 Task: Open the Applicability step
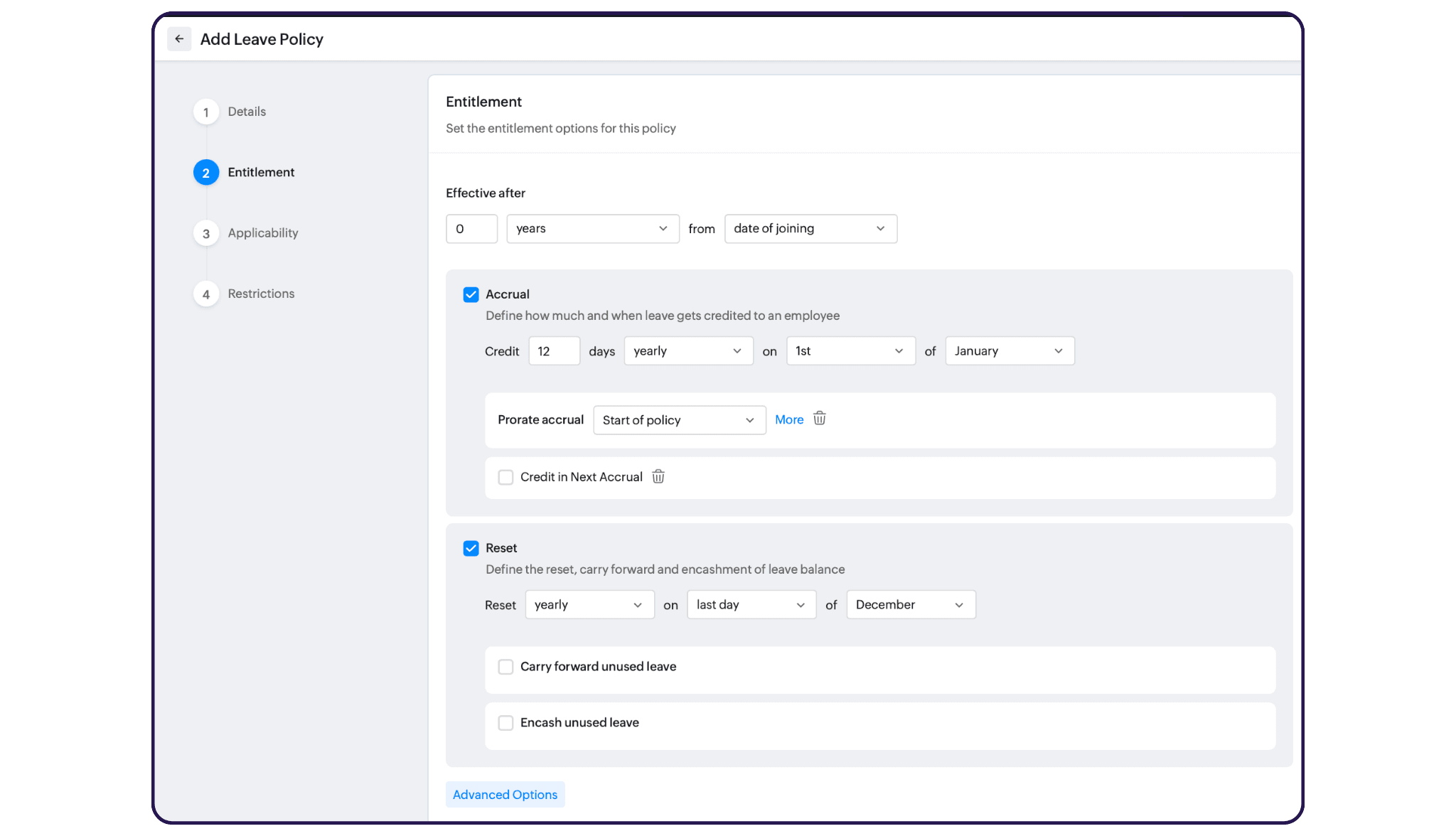click(x=246, y=233)
